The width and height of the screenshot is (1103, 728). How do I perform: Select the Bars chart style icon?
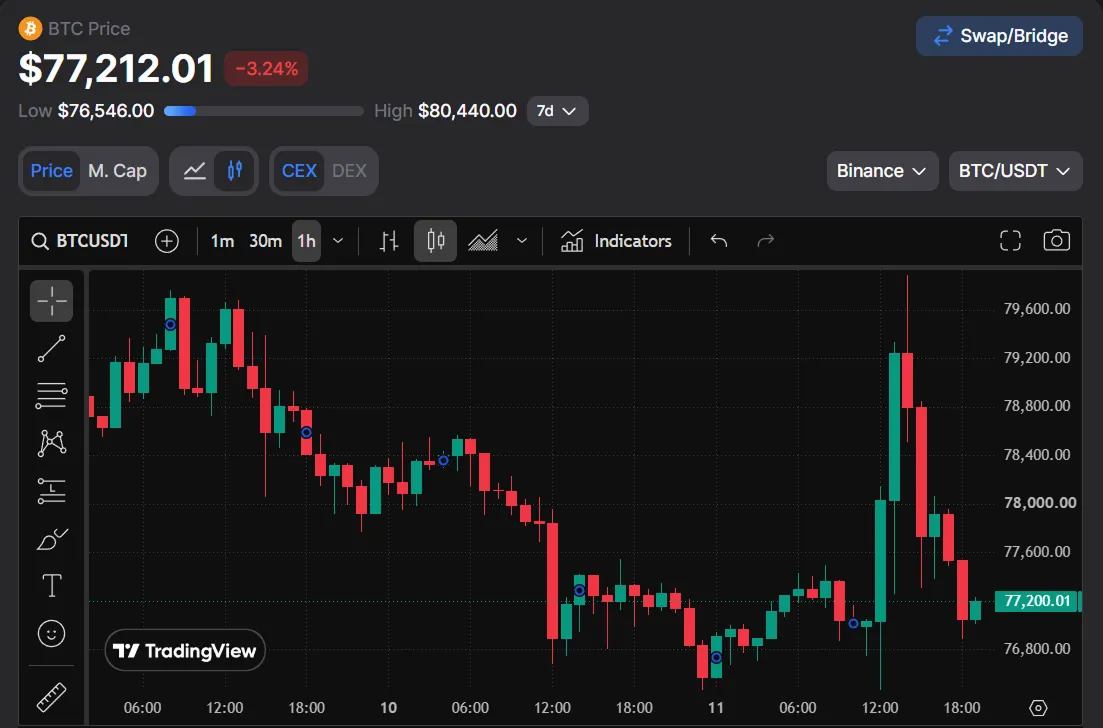(389, 241)
